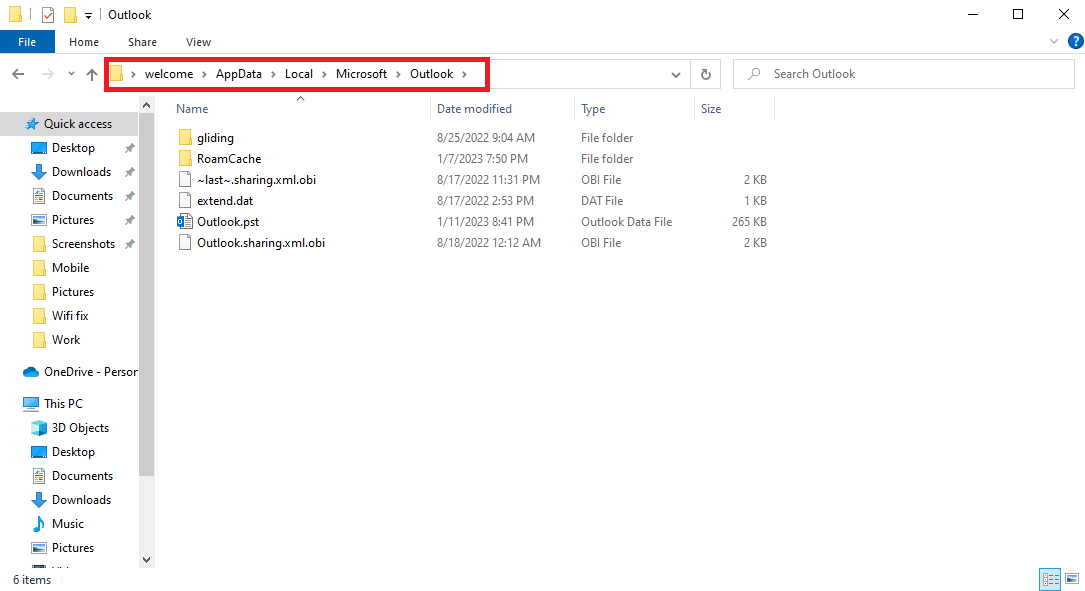This screenshot has width=1085, height=591.
Task: Switch to the View ribbon tab
Action: coord(198,42)
